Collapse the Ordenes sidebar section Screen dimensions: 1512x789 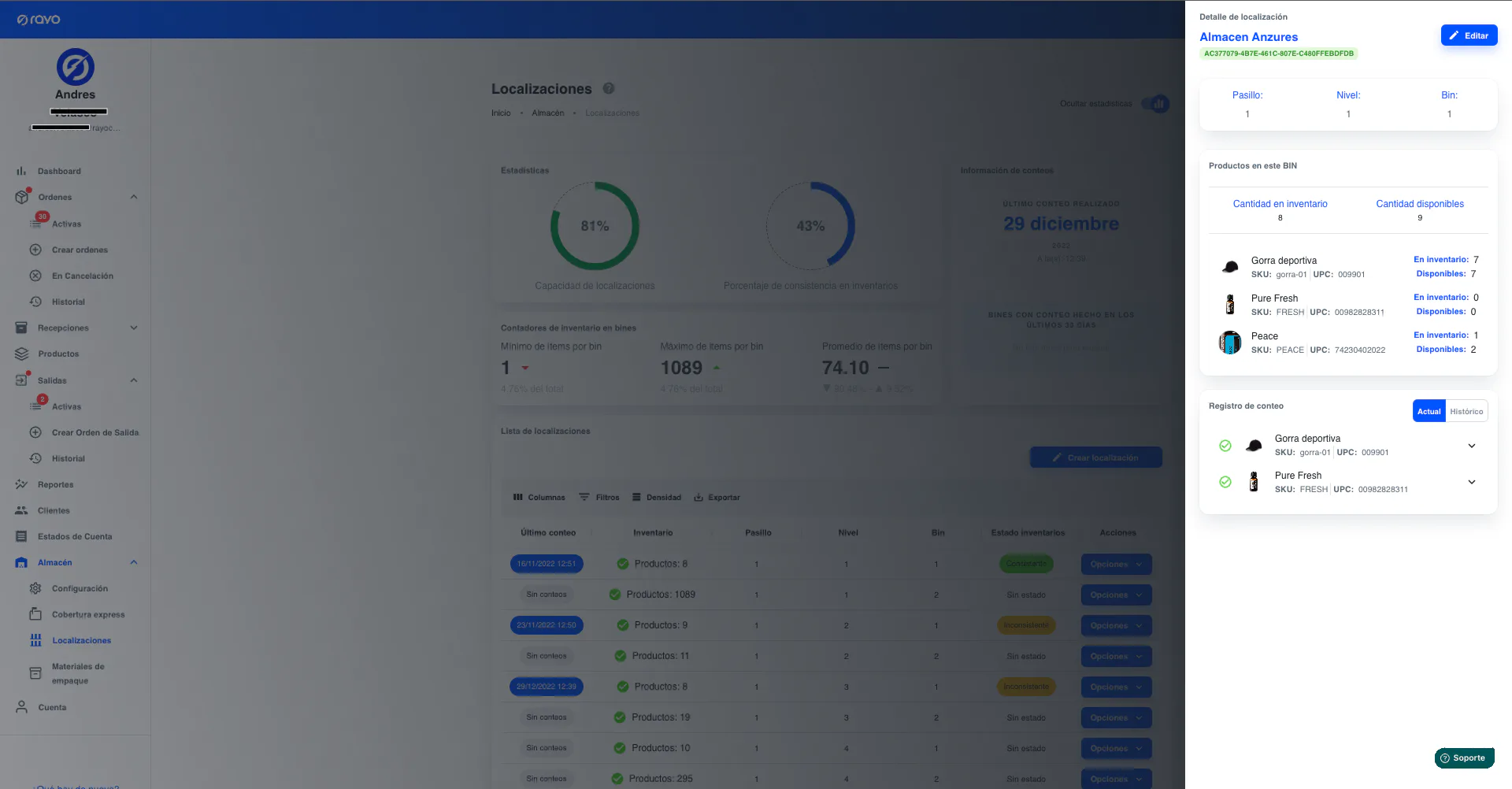coord(134,197)
